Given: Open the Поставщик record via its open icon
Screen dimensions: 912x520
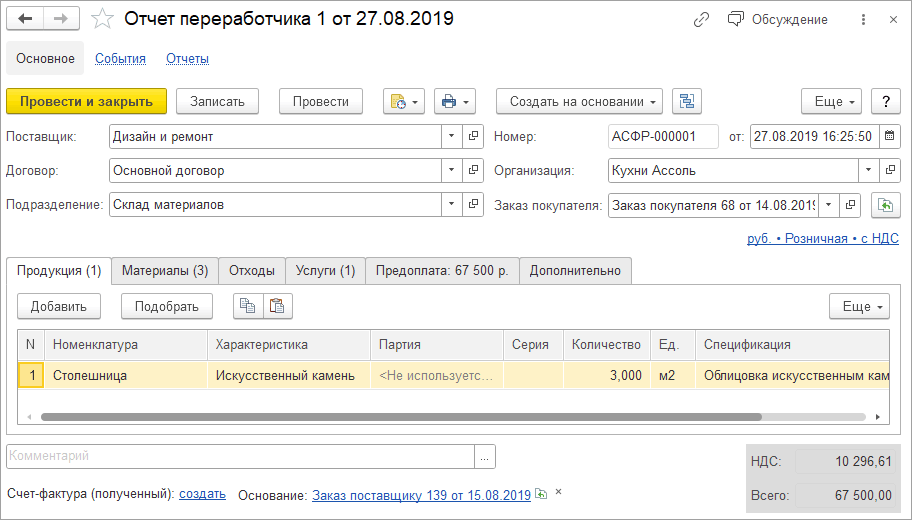Looking at the screenshot, I should click(x=473, y=136).
